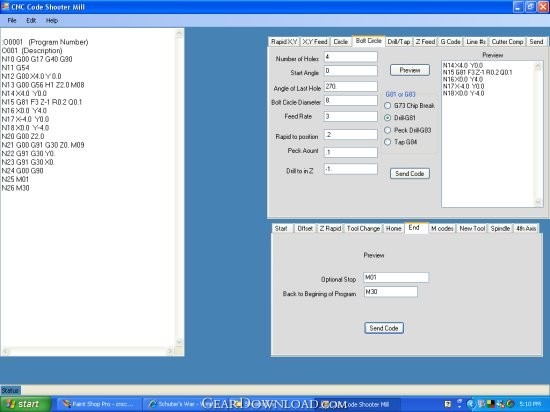Switch to the X,Y Feed tab
Screen dimensions: 550x412
click(315, 42)
